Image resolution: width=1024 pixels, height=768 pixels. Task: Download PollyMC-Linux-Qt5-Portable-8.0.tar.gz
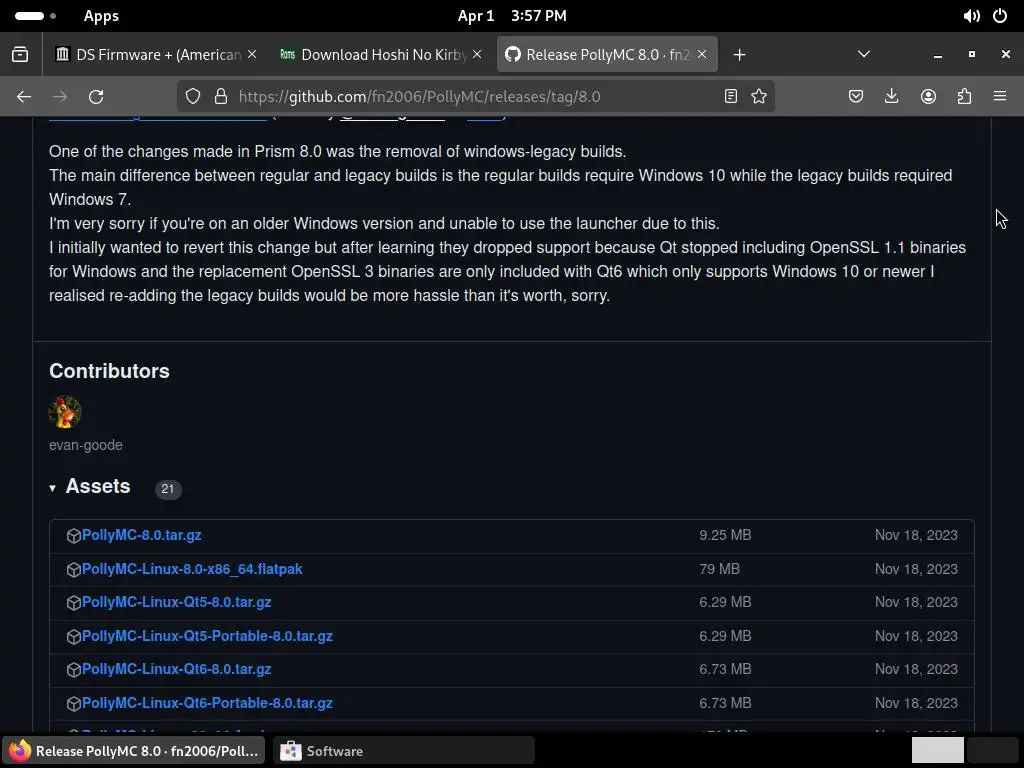(207, 636)
